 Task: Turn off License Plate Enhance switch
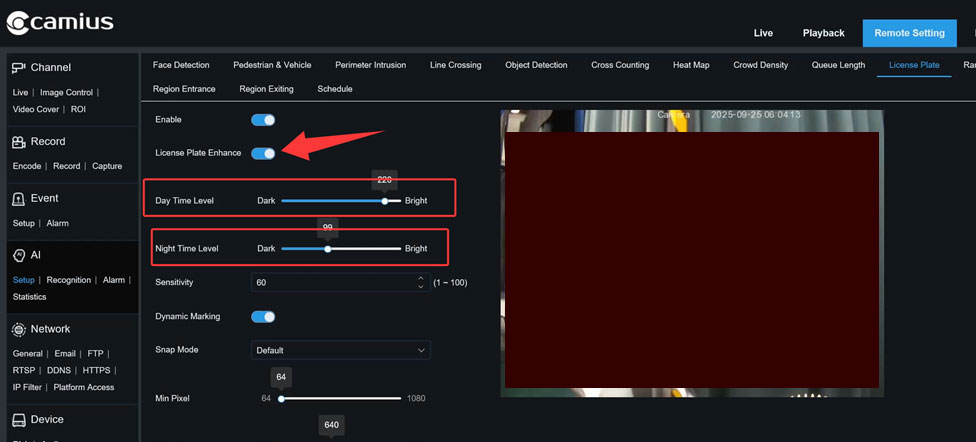pyautogui.click(x=263, y=153)
